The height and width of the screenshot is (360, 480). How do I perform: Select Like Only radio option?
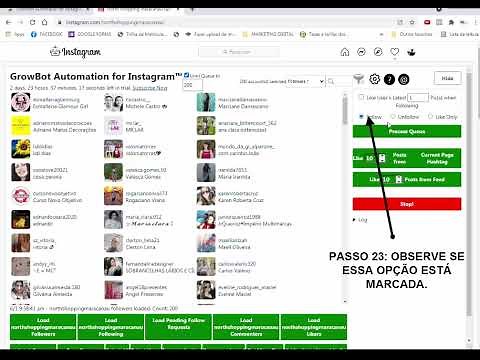(430, 116)
